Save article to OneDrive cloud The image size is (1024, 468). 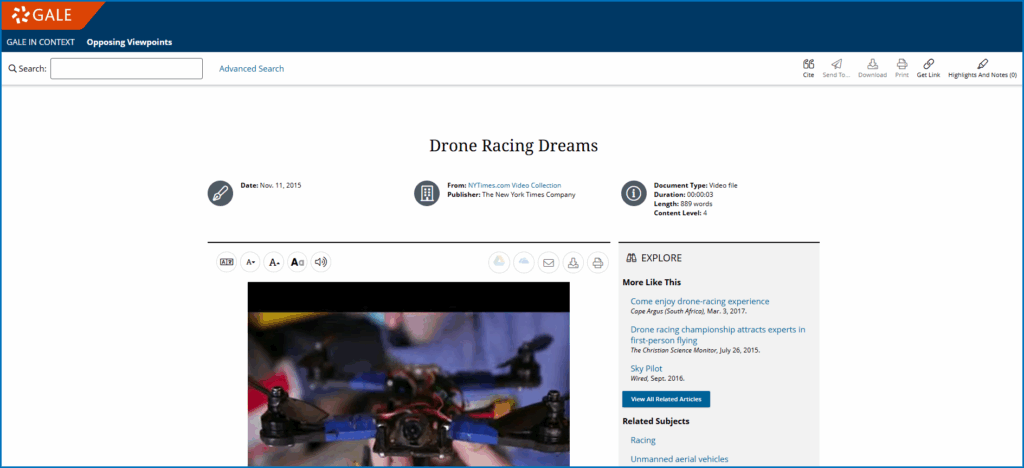click(x=523, y=262)
